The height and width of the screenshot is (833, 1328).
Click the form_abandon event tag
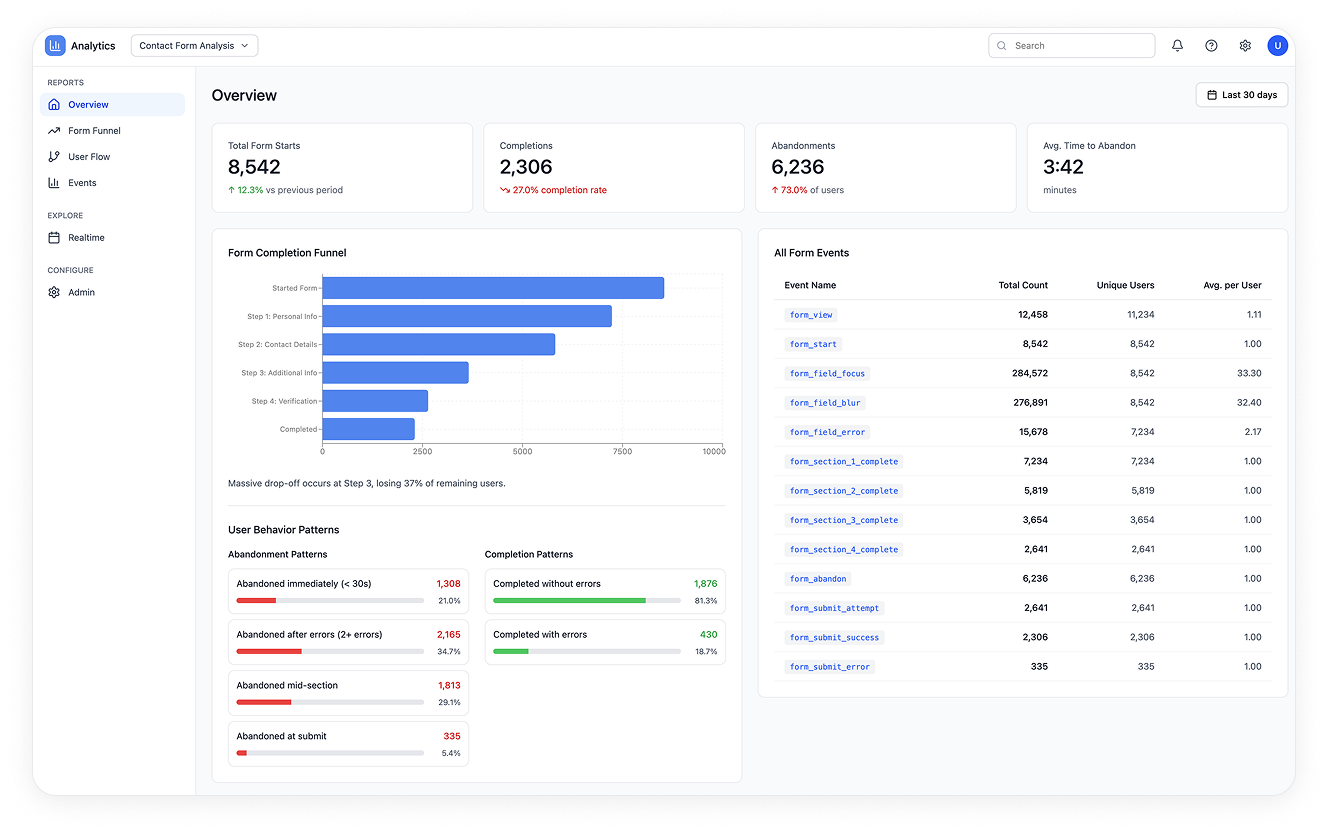[818, 579]
